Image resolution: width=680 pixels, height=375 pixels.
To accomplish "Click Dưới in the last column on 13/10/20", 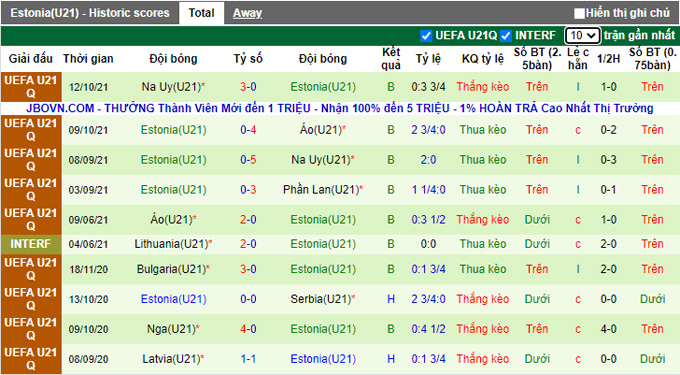I will tap(652, 299).
